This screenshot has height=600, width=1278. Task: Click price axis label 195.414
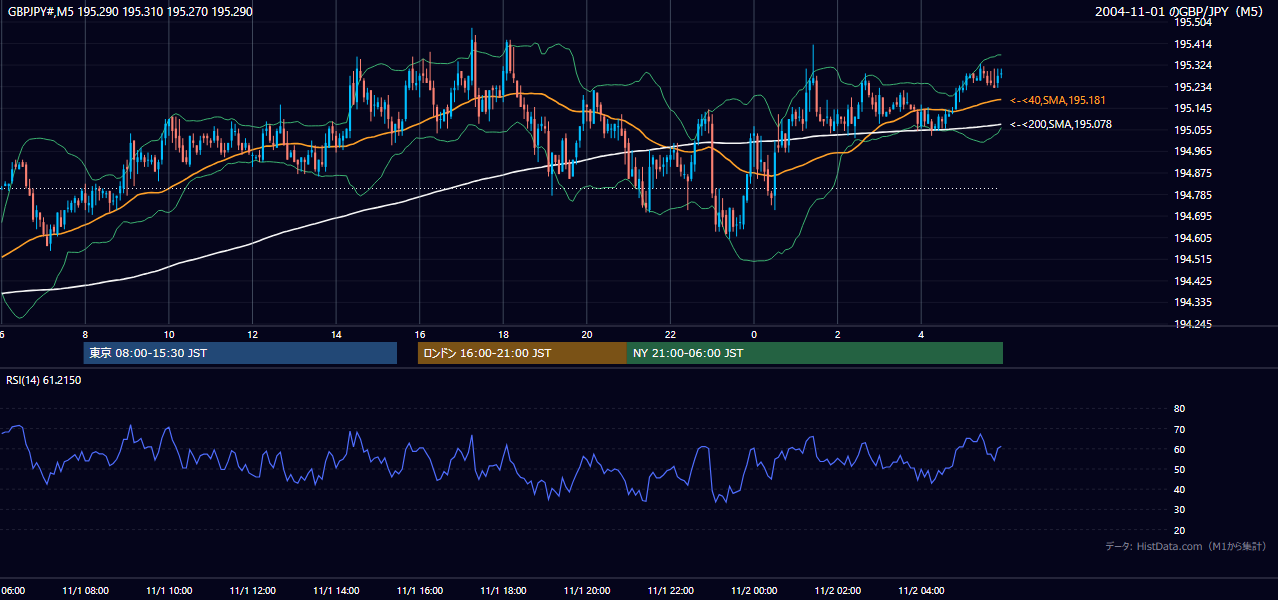pyautogui.click(x=1193, y=44)
